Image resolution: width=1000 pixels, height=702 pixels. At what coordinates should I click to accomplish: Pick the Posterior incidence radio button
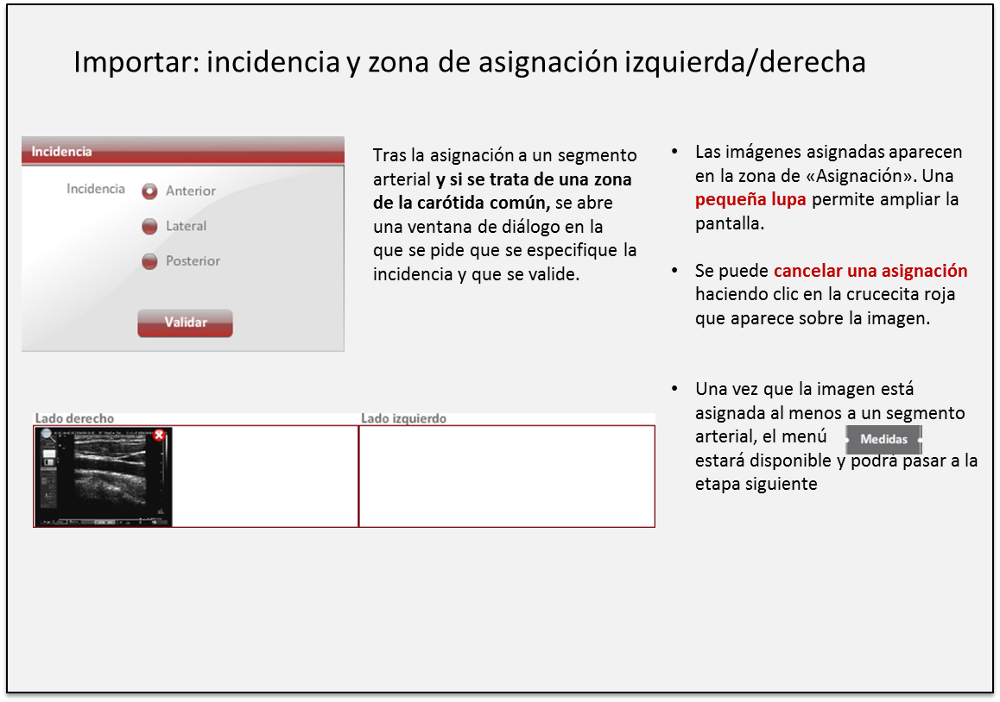150,261
